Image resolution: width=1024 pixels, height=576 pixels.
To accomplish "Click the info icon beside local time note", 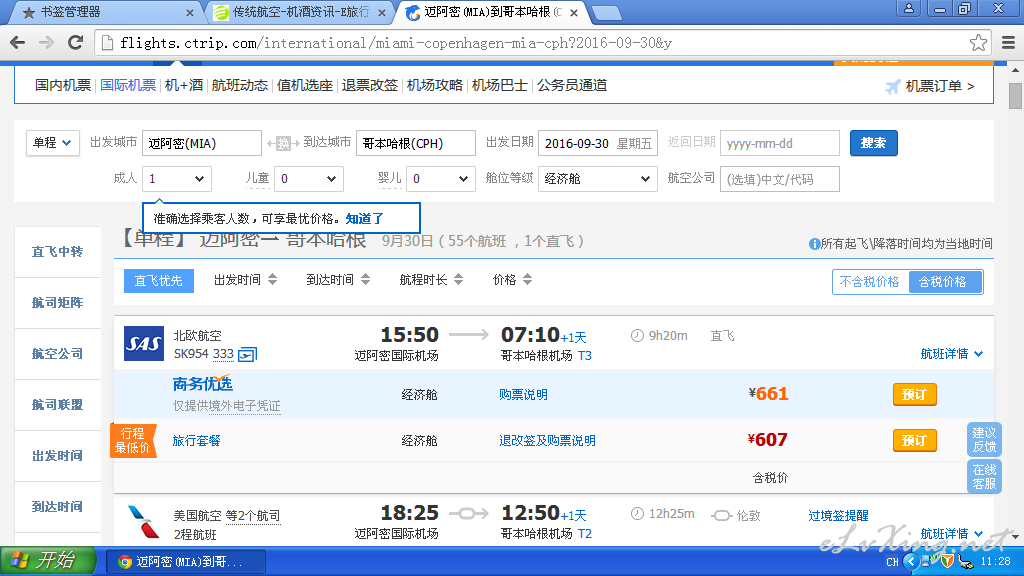I will pyautogui.click(x=814, y=244).
